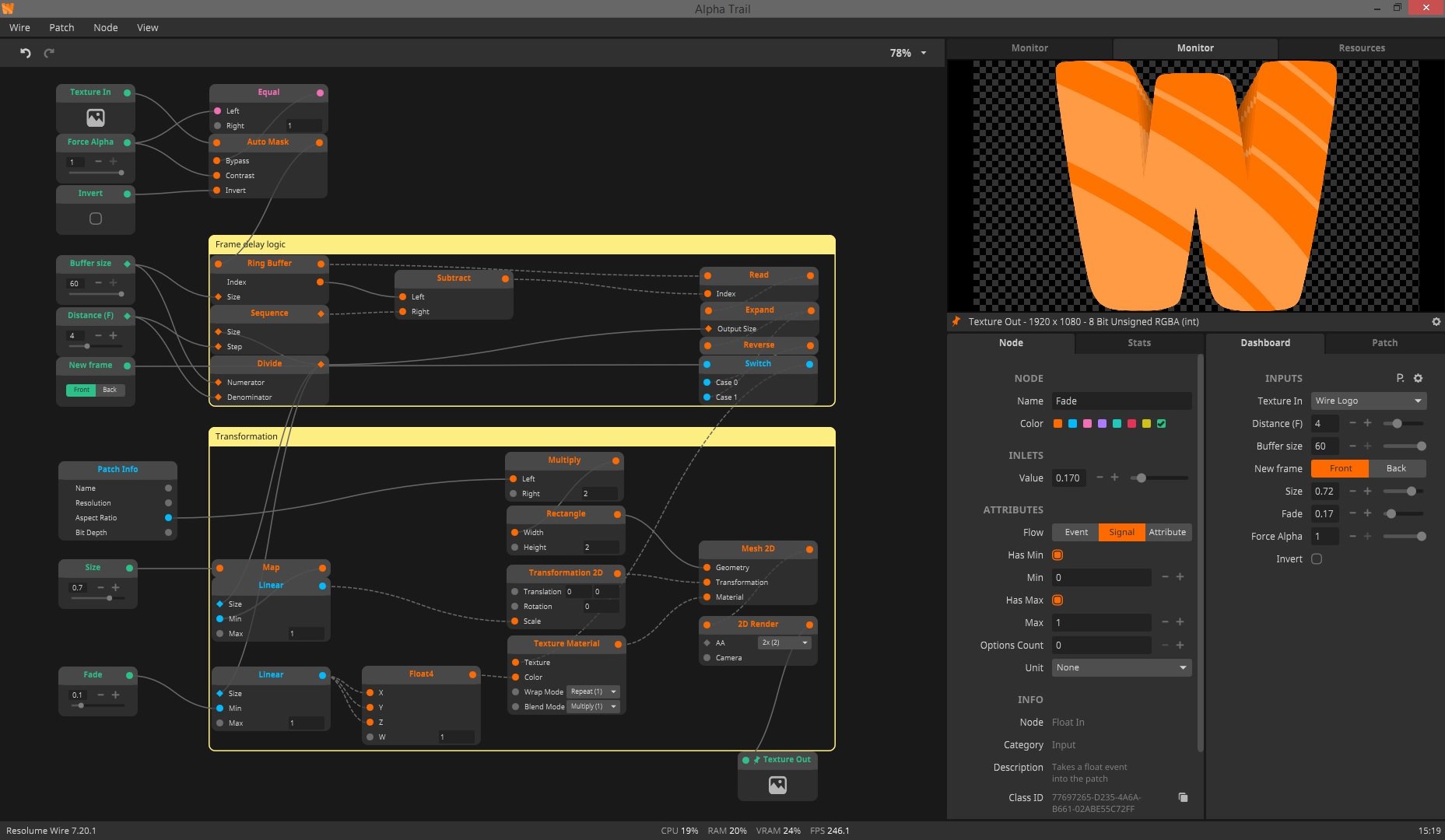Click the undo arrow icon

(x=26, y=53)
